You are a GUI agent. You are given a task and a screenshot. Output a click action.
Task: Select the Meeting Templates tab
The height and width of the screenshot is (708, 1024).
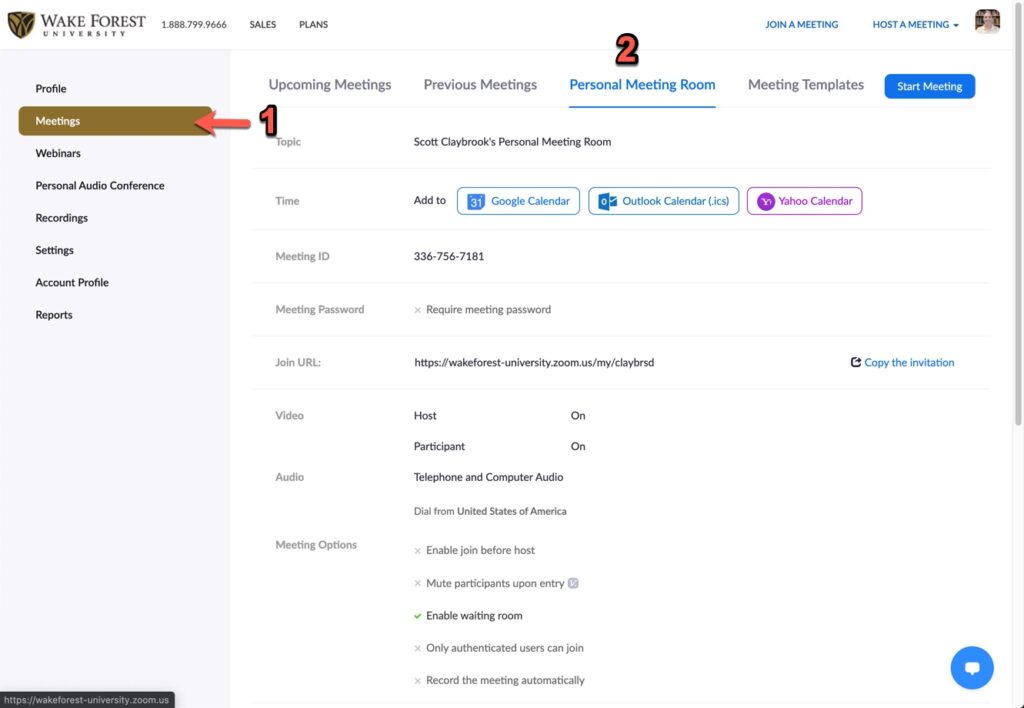tap(805, 85)
